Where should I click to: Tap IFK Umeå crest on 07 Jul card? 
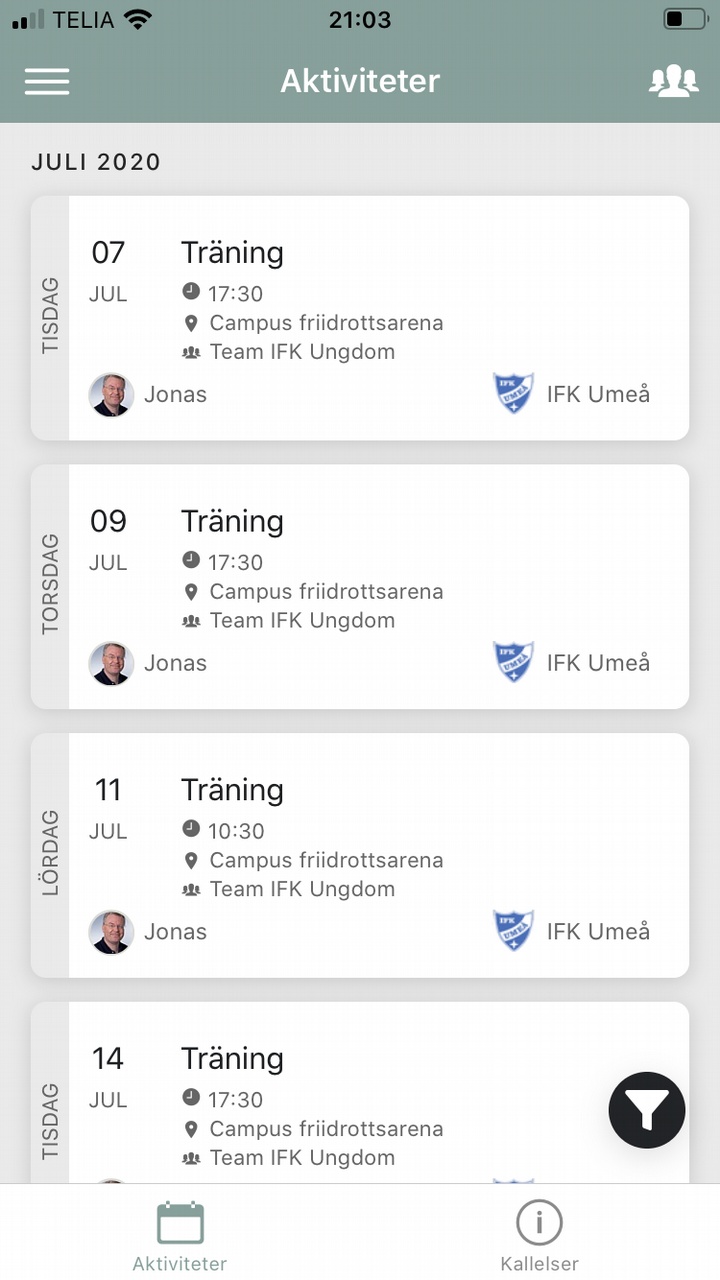click(x=514, y=394)
